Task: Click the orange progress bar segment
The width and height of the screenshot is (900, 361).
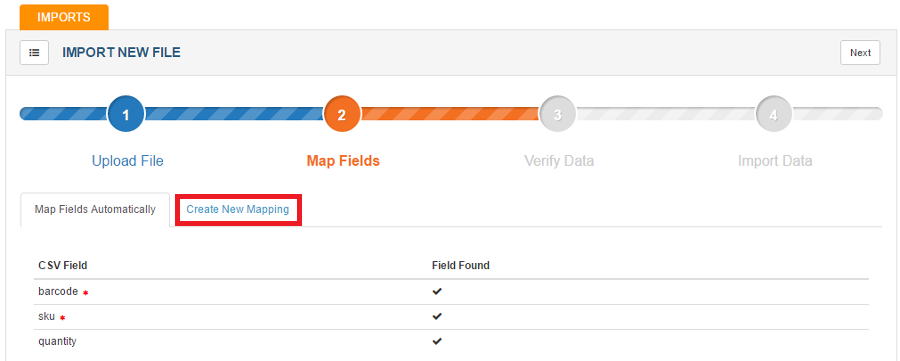Action: 450,114
